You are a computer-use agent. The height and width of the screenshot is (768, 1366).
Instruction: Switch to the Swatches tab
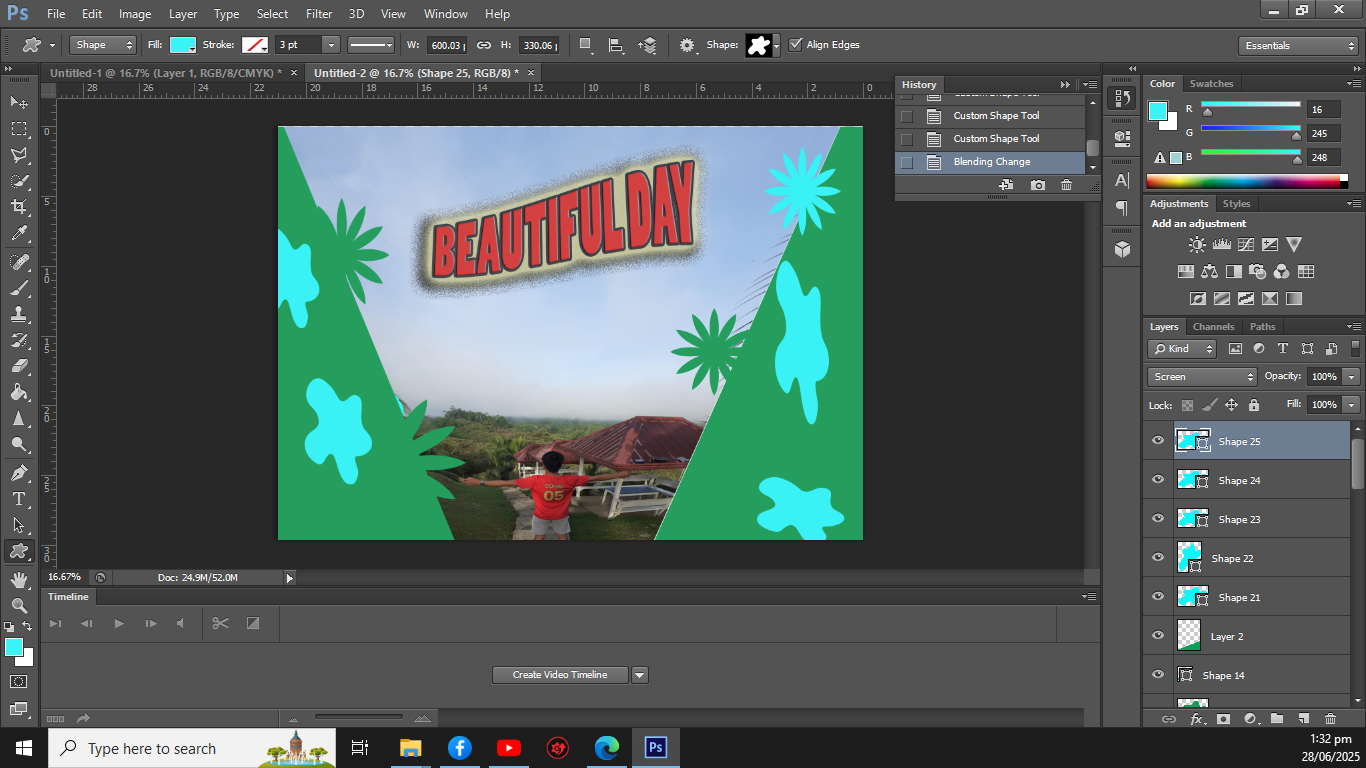click(x=1211, y=84)
